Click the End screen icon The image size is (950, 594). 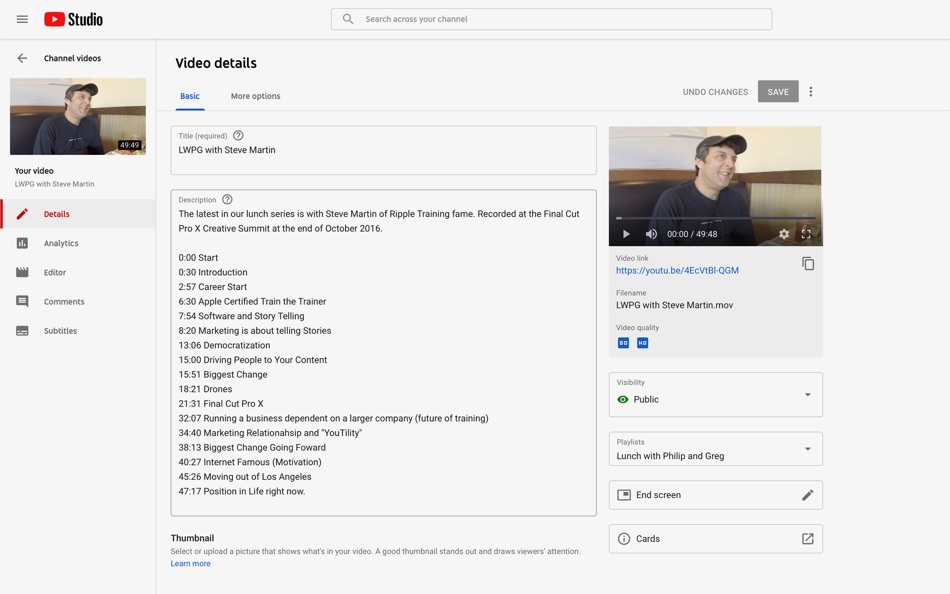click(x=623, y=495)
